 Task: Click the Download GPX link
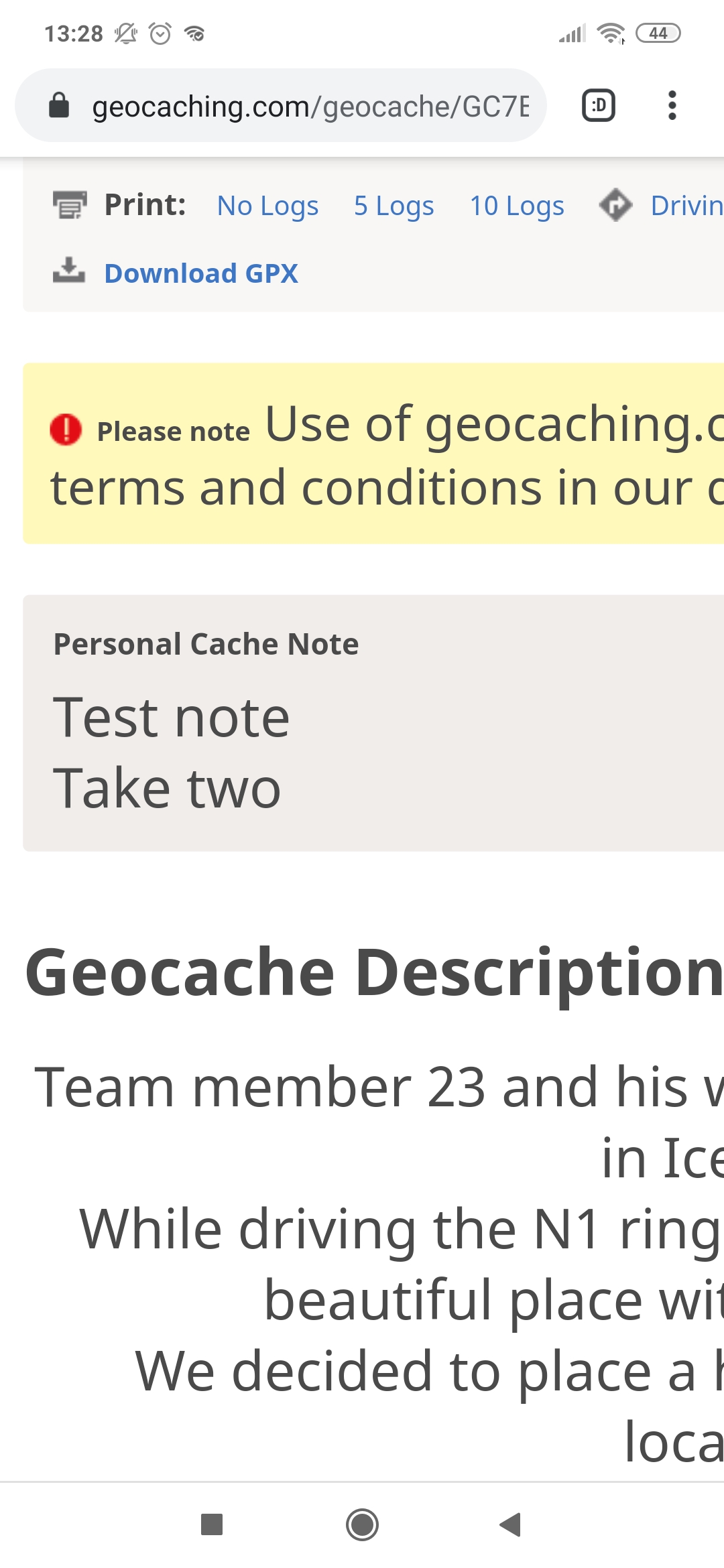pyautogui.click(x=201, y=273)
